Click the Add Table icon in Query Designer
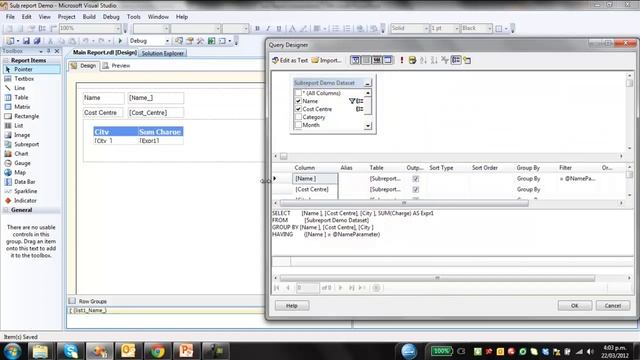Viewport: 640px width, 360px height. [467, 60]
